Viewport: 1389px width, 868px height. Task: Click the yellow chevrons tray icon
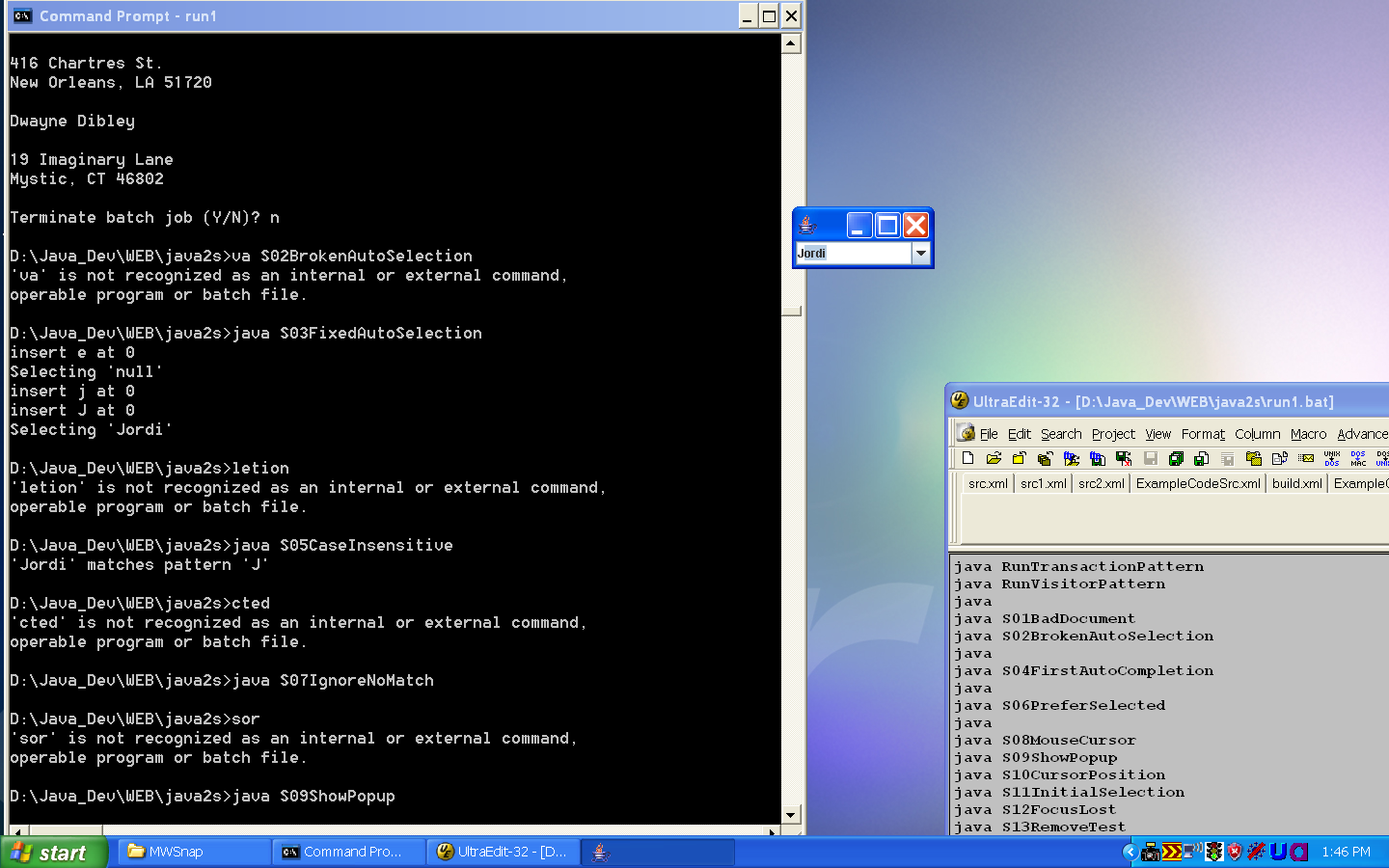tap(1172, 852)
